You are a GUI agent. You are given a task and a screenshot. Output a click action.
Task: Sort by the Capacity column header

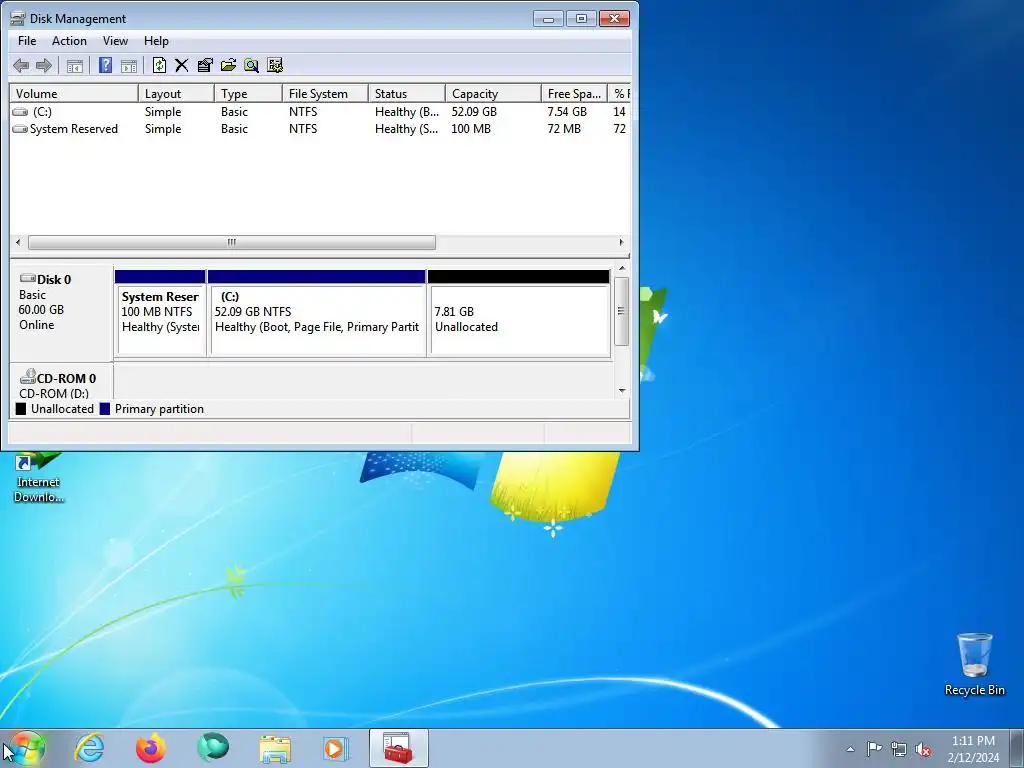click(493, 93)
